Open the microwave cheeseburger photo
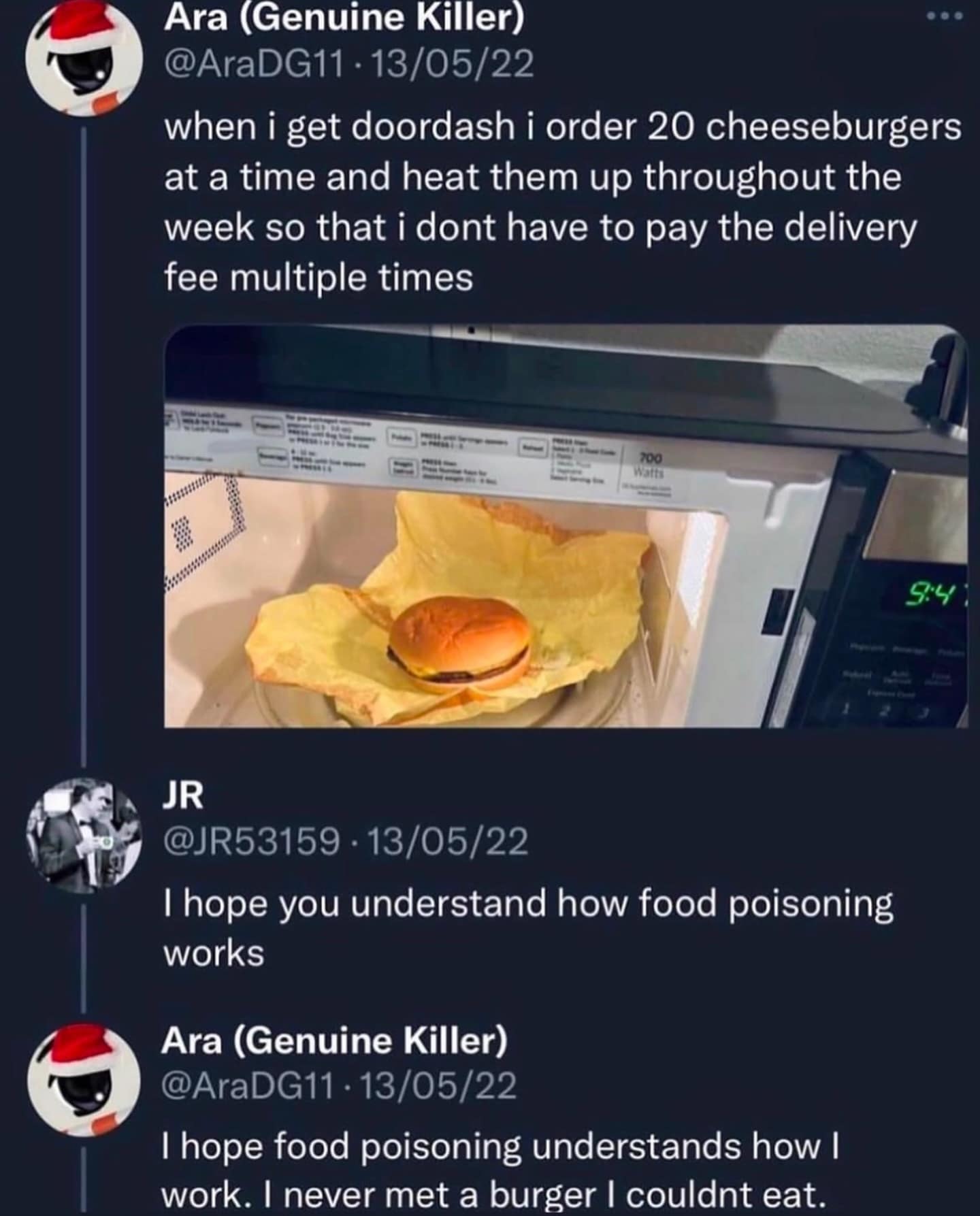Image resolution: width=980 pixels, height=1216 pixels. tap(565, 525)
